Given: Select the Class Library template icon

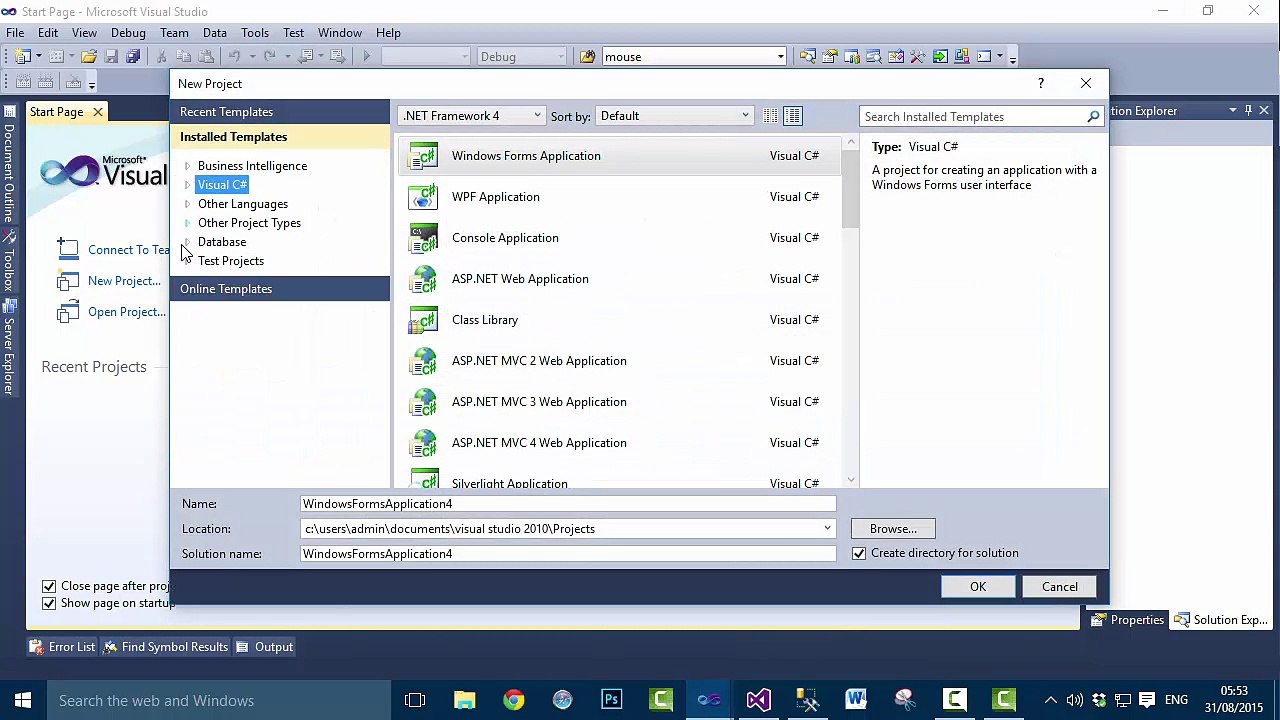Looking at the screenshot, I should click(424, 320).
